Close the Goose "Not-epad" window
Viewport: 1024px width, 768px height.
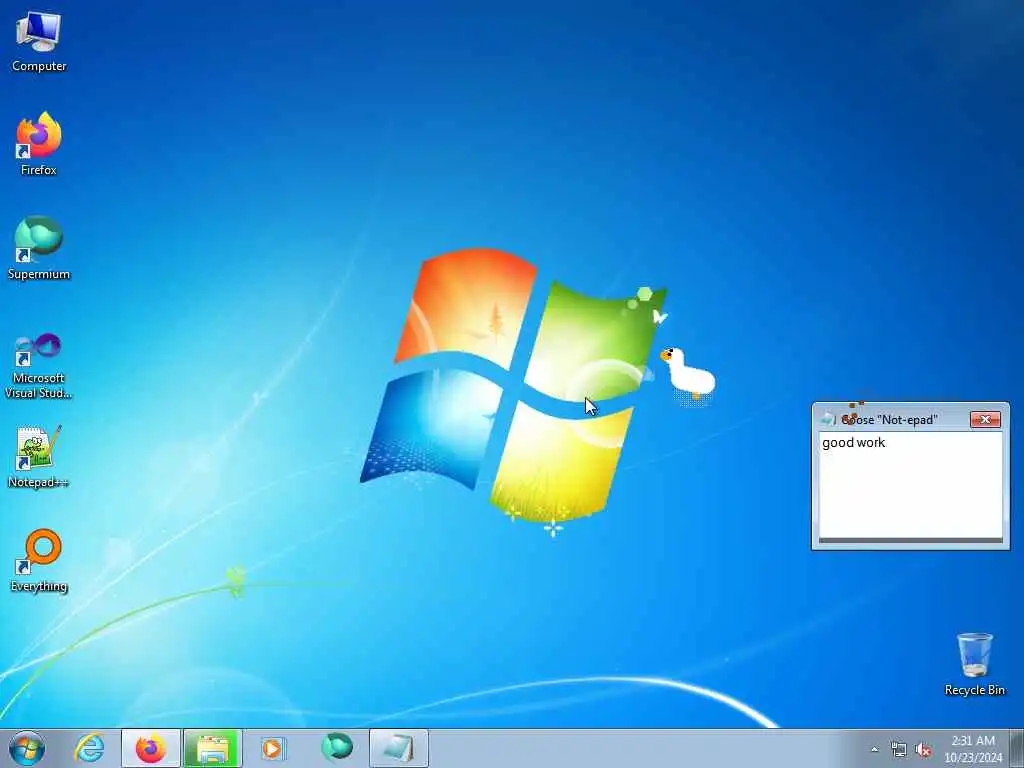[985, 419]
